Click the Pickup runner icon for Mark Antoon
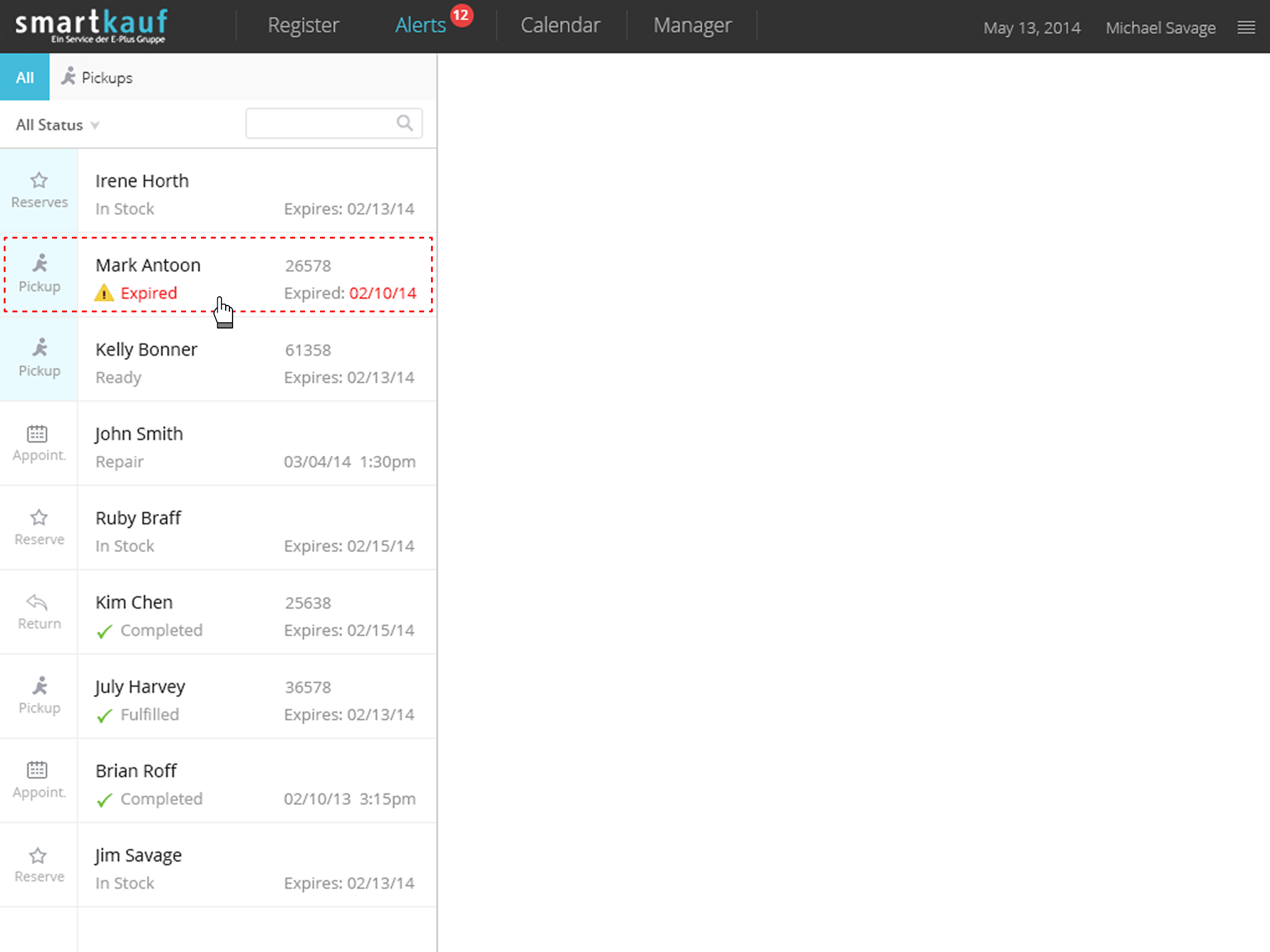This screenshot has height=952, width=1270. click(x=40, y=264)
